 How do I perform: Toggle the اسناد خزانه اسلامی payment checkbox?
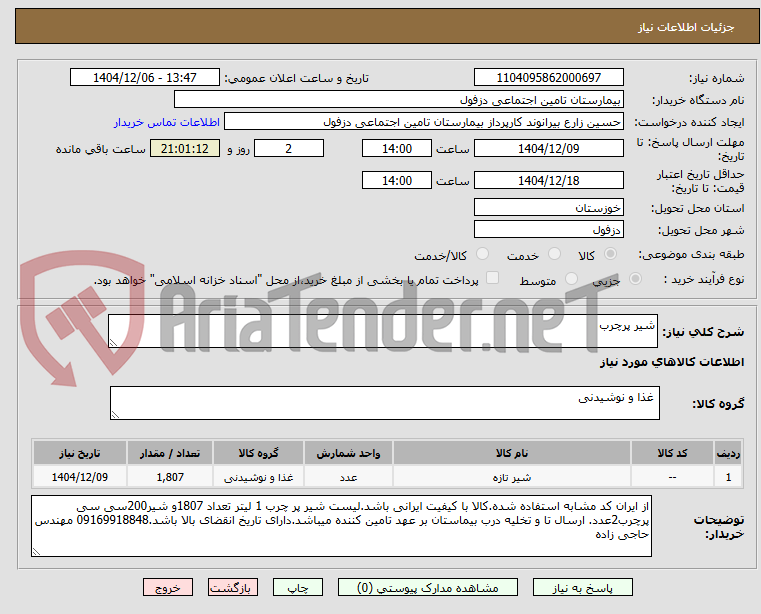(492, 278)
